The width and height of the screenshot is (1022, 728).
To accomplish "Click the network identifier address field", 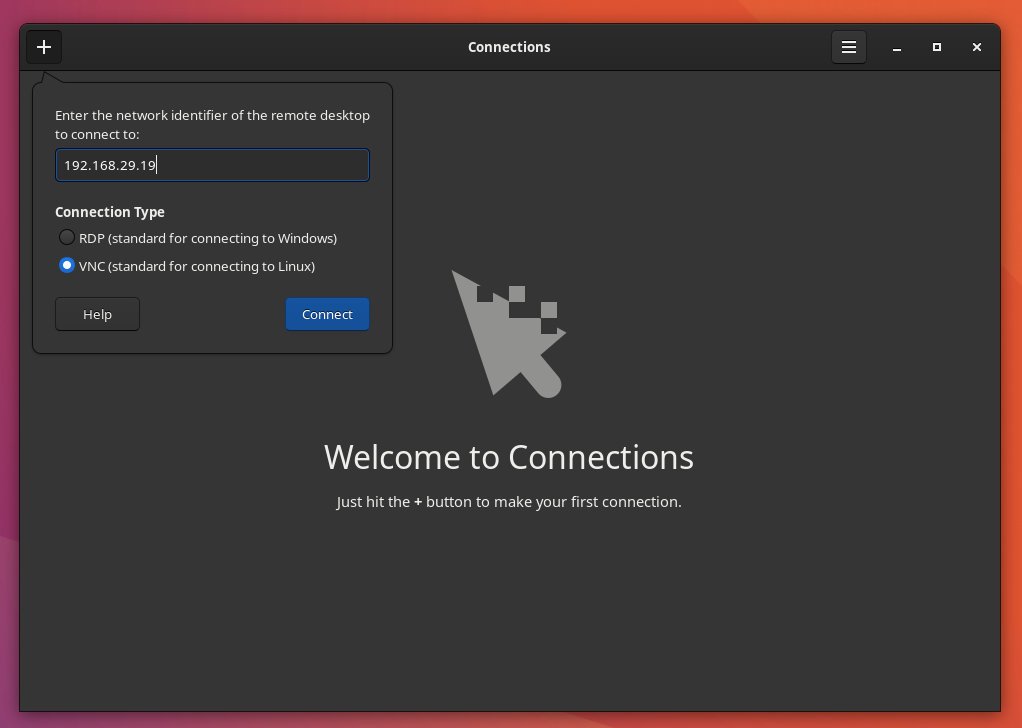I will click(212, 165).
